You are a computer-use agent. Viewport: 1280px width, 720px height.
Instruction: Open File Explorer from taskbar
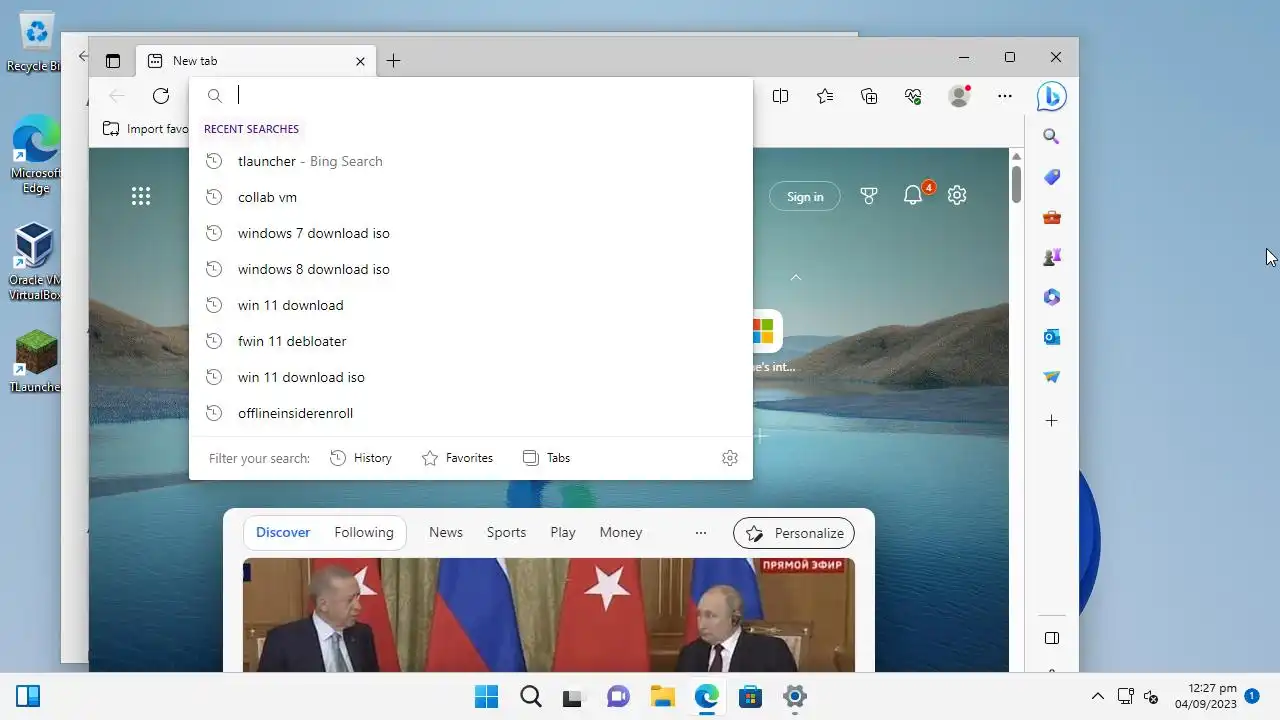tap(662, 697)
